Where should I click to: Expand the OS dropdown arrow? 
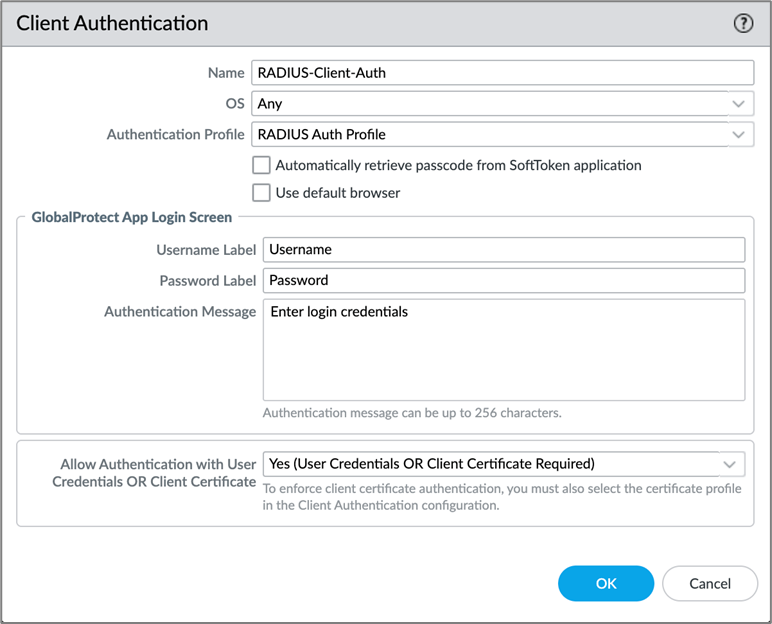coord(738,104)
